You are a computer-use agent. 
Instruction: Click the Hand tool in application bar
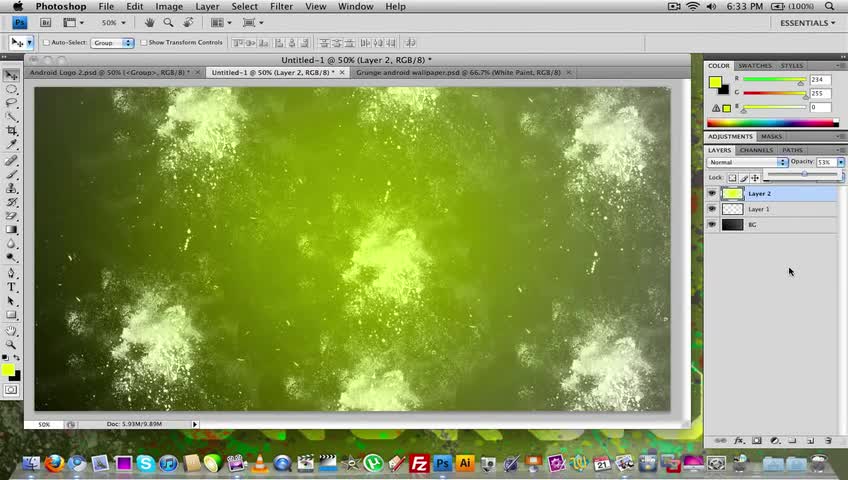[149, 22]
